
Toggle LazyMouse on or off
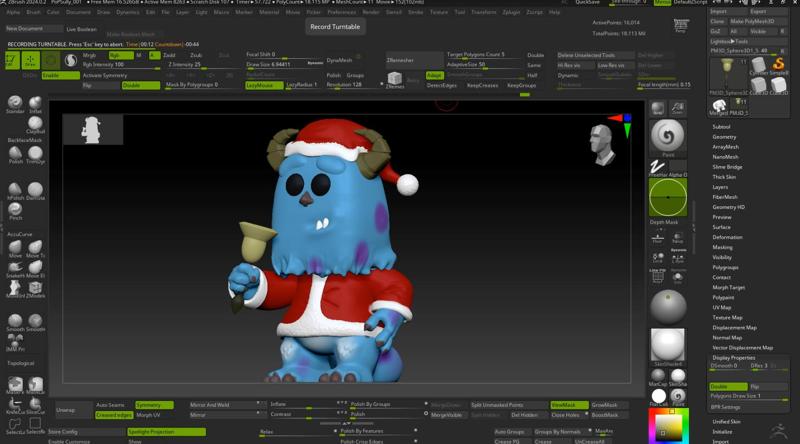click(264, 85)
